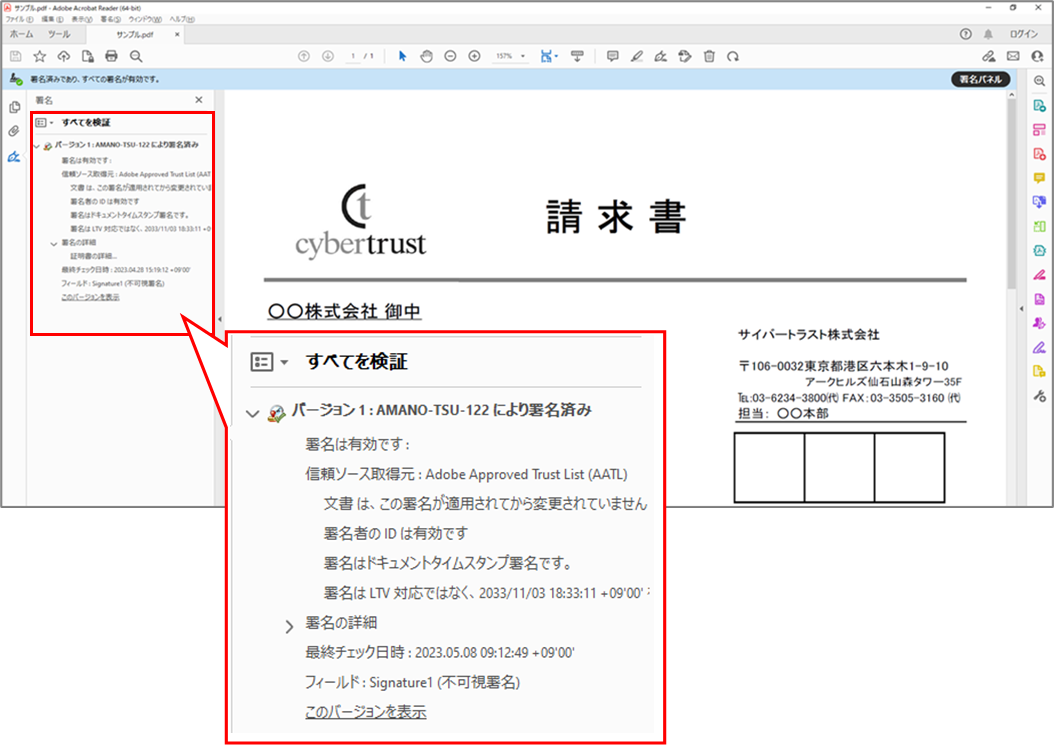
Task: Click the このバージョンを表示 link in the sidebar
Action: [x=90, y=297]
